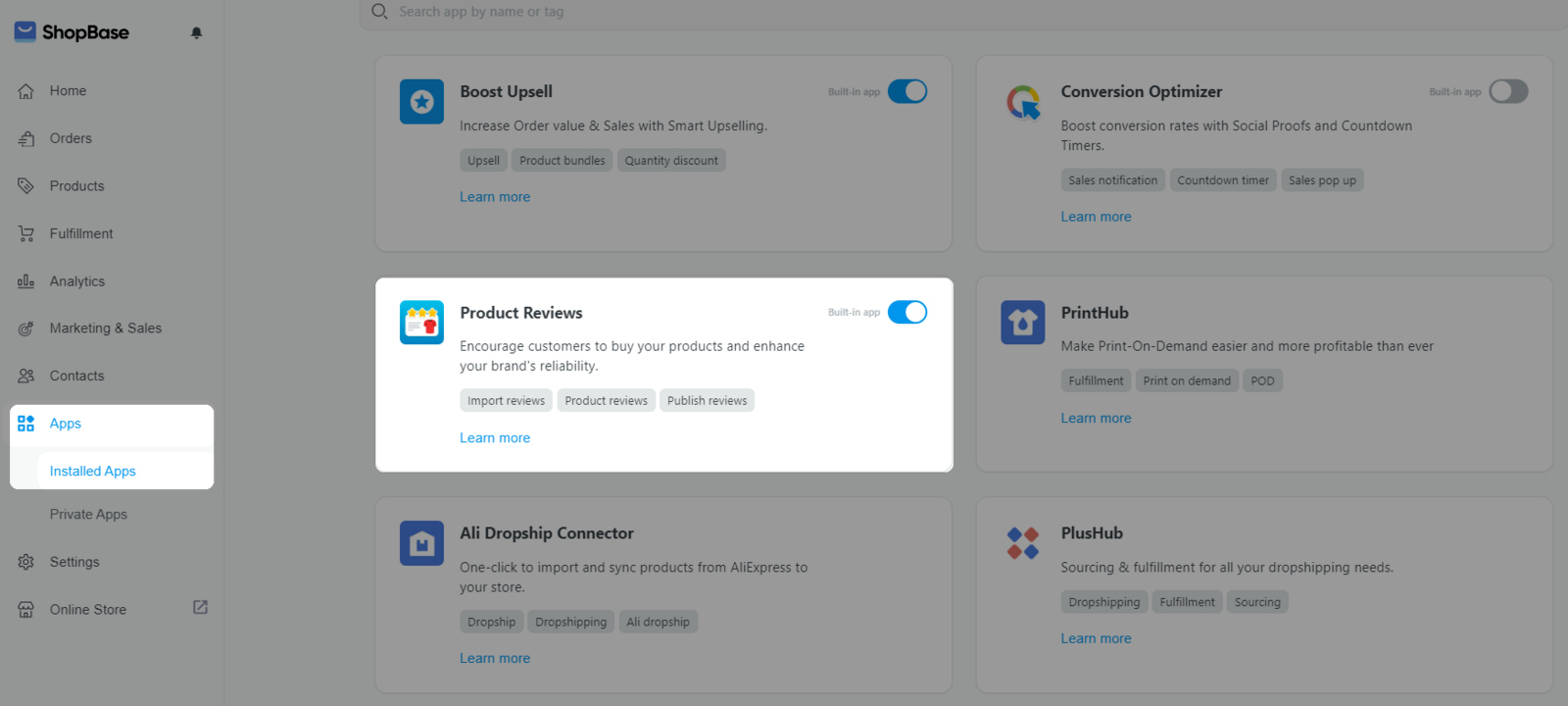Click the Ali dropship tag
This screenshot has height=706, width=1568.
658,623
